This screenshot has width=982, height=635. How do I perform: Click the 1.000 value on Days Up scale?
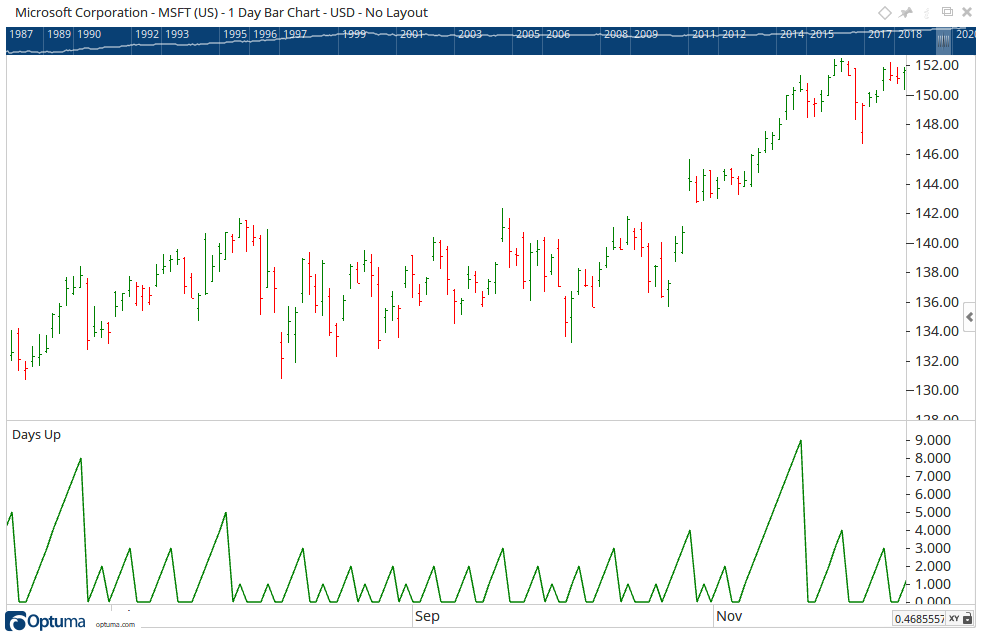coord(933,584)
